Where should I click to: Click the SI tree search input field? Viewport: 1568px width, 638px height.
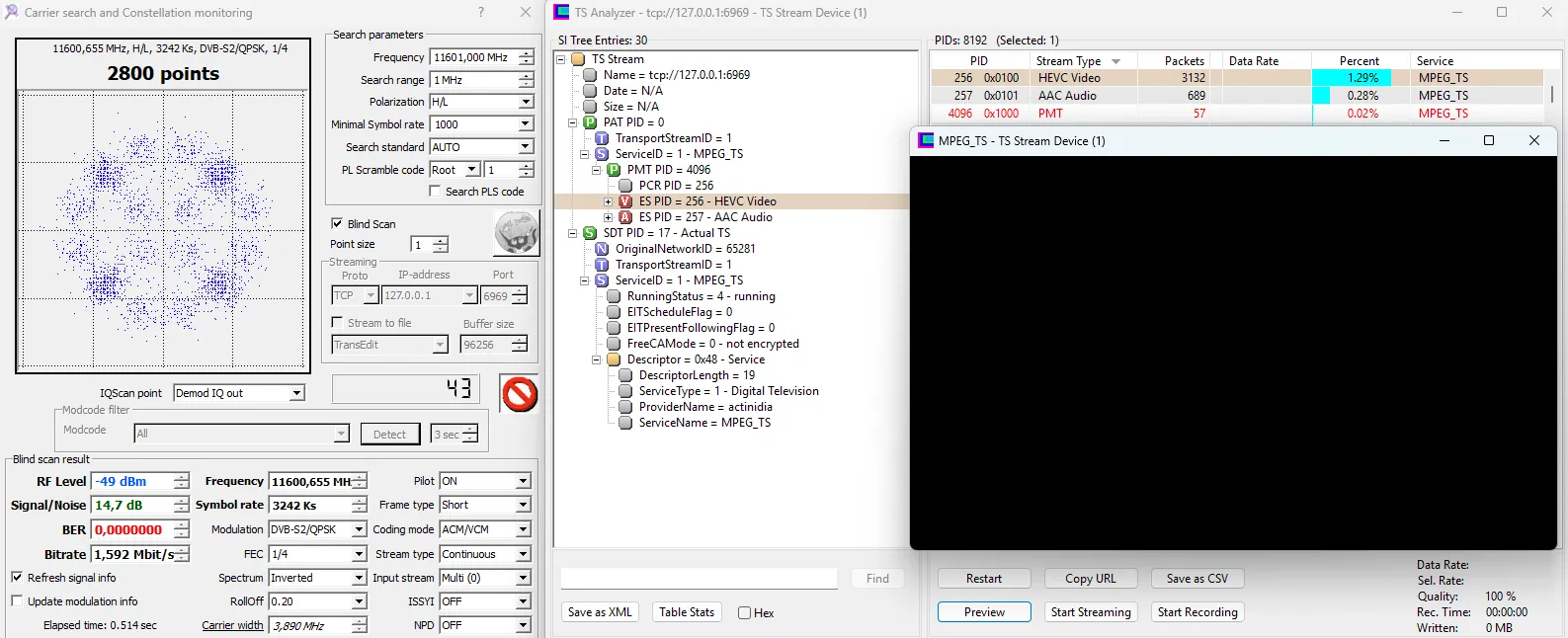699,579
